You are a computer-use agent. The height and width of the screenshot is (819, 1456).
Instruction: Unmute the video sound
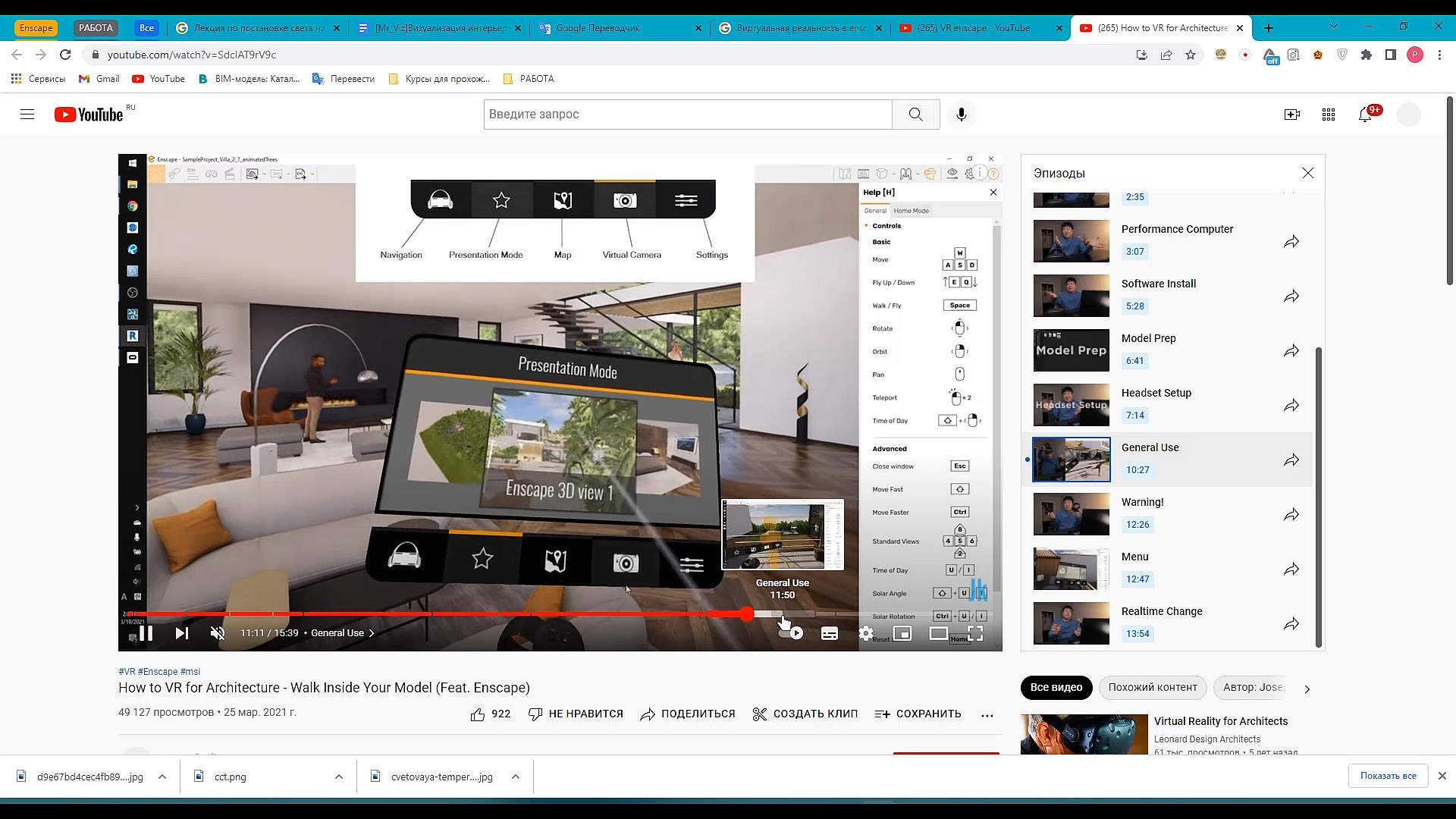coord(218,633)
